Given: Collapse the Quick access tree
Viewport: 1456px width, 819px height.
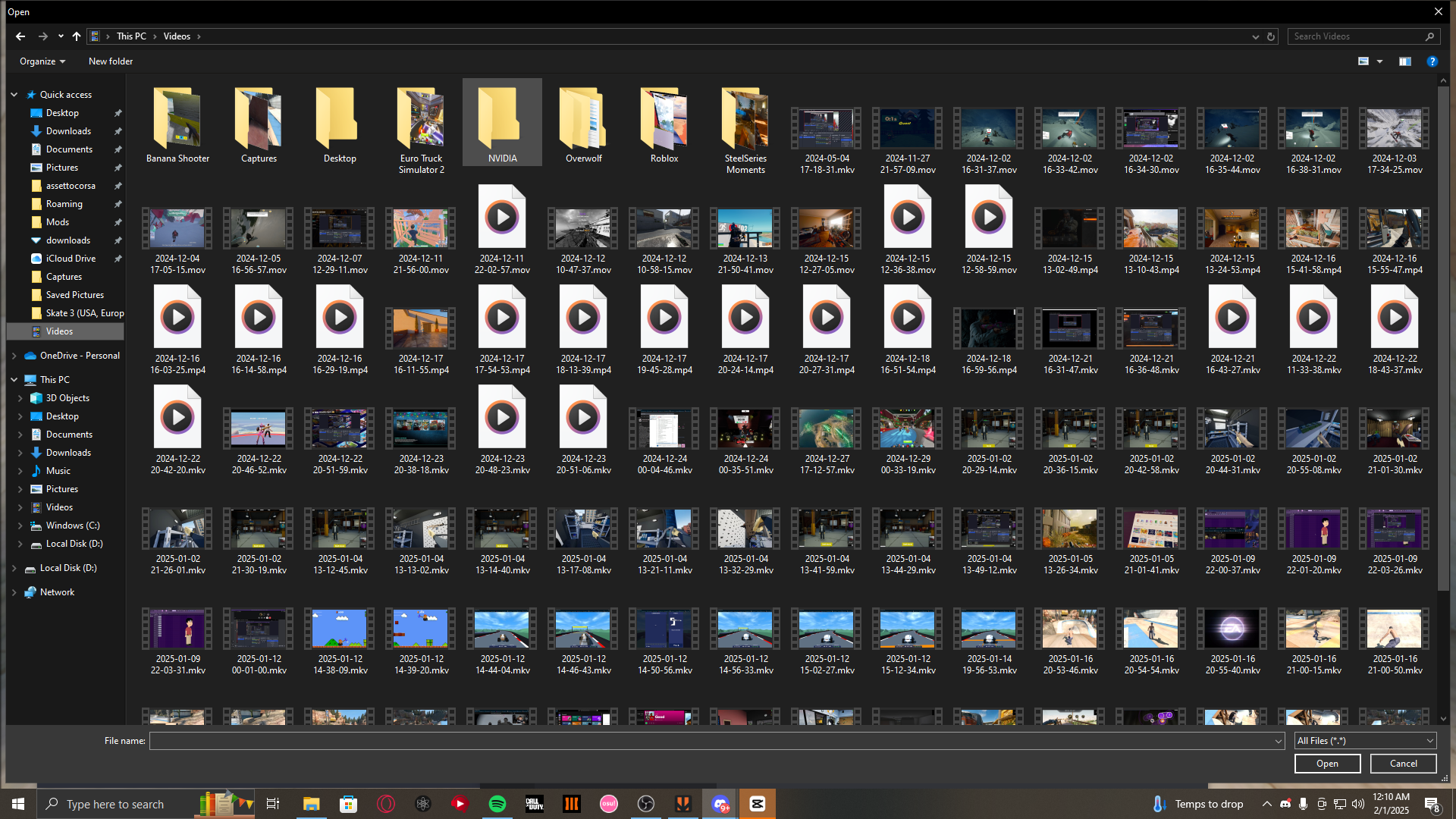Looking at the screenshot, I should tap(14, 95).
